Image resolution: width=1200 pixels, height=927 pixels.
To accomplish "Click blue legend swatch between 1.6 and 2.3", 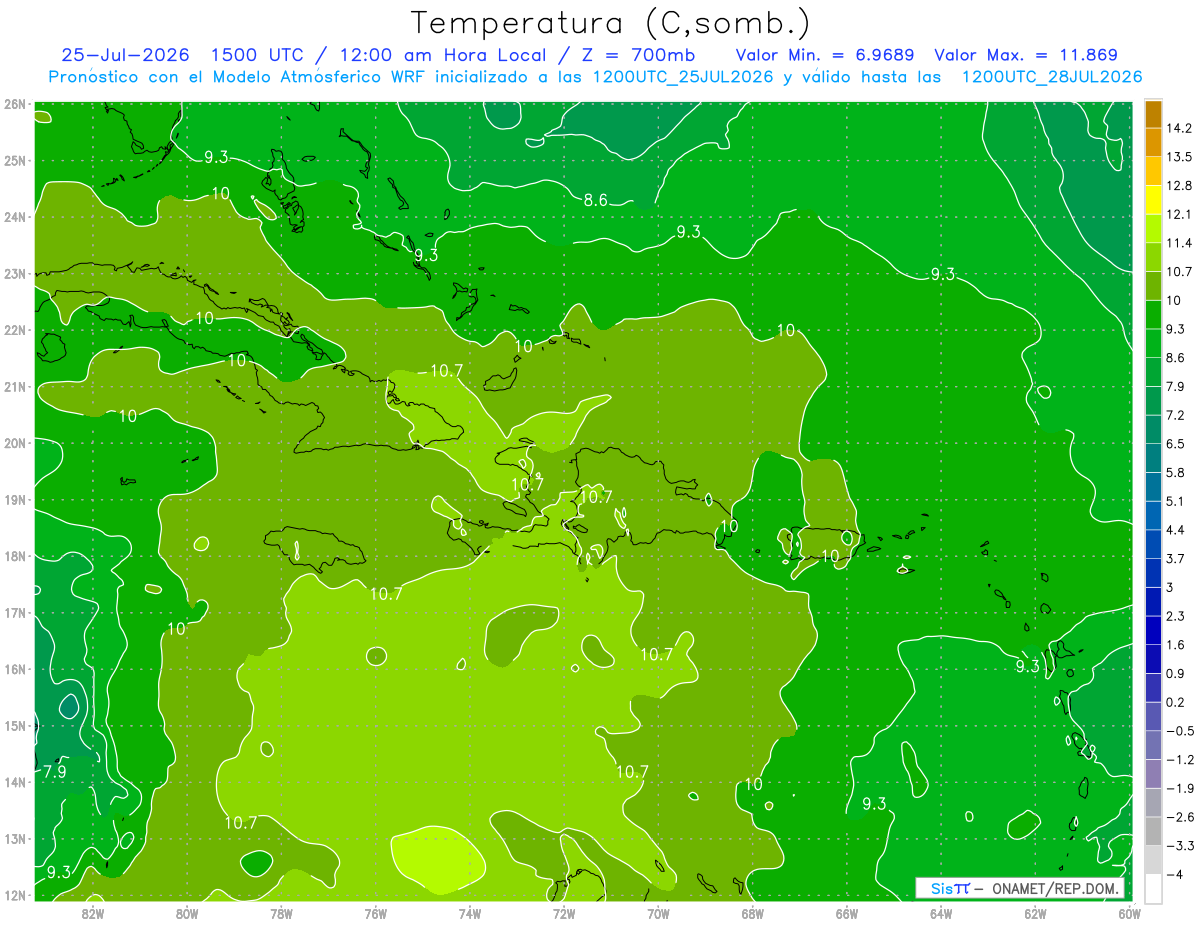I will 1153,630.
